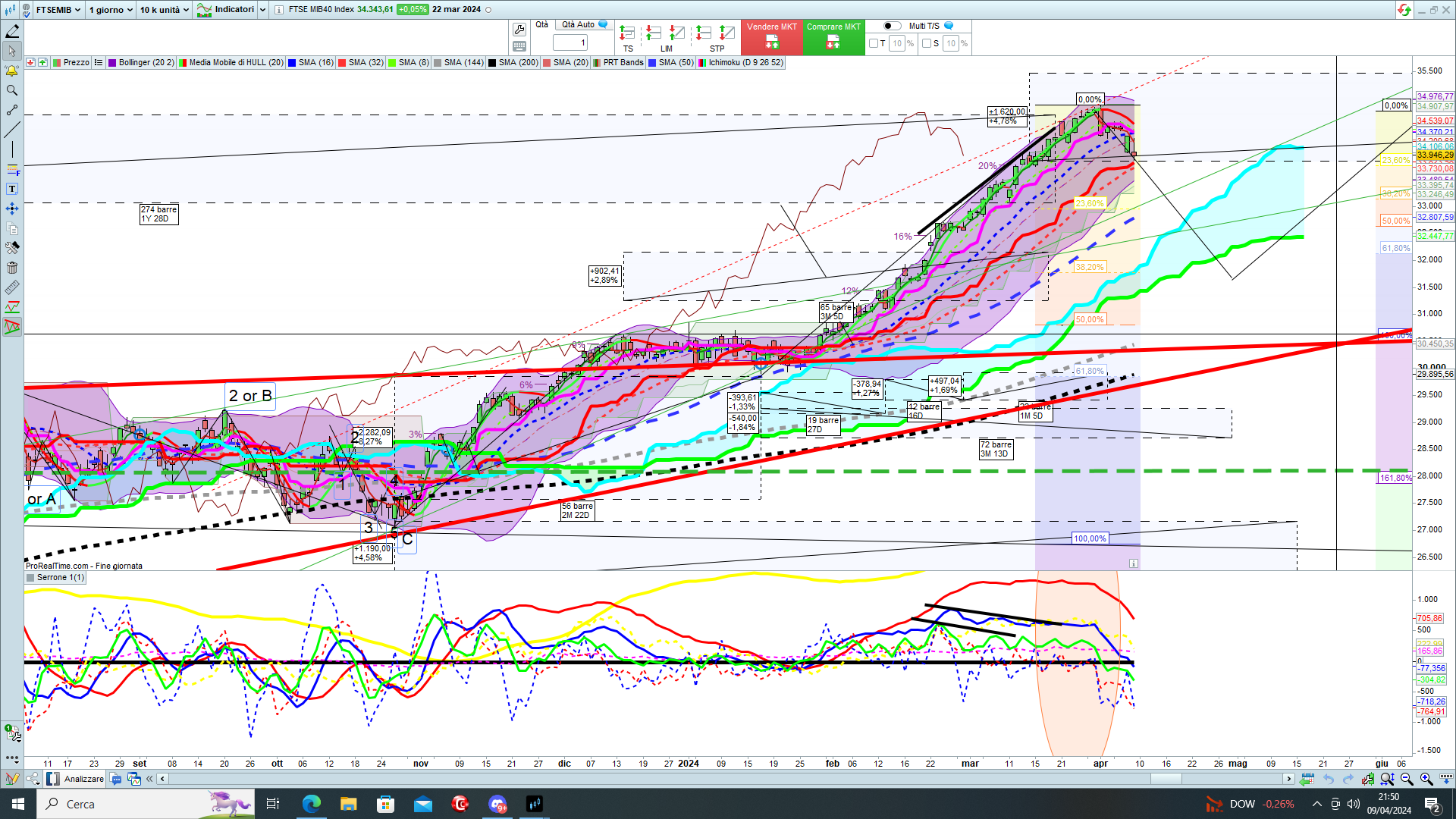Screen dimensions: 1456x819
Task: Open the 10 k unità dropdown
Action: [164, 10]
